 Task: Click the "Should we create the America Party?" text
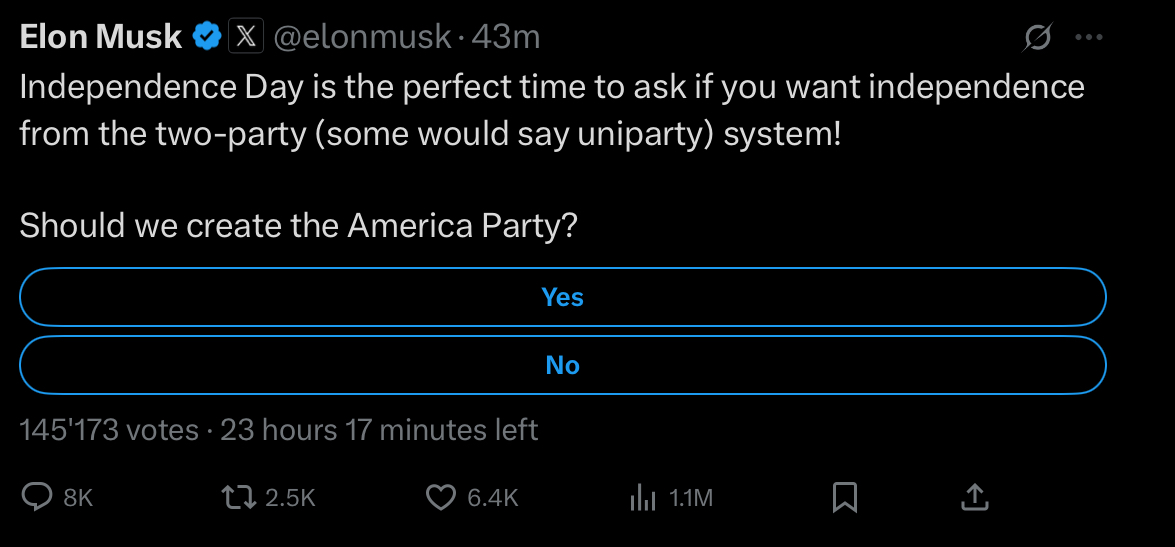coord(298,226)
